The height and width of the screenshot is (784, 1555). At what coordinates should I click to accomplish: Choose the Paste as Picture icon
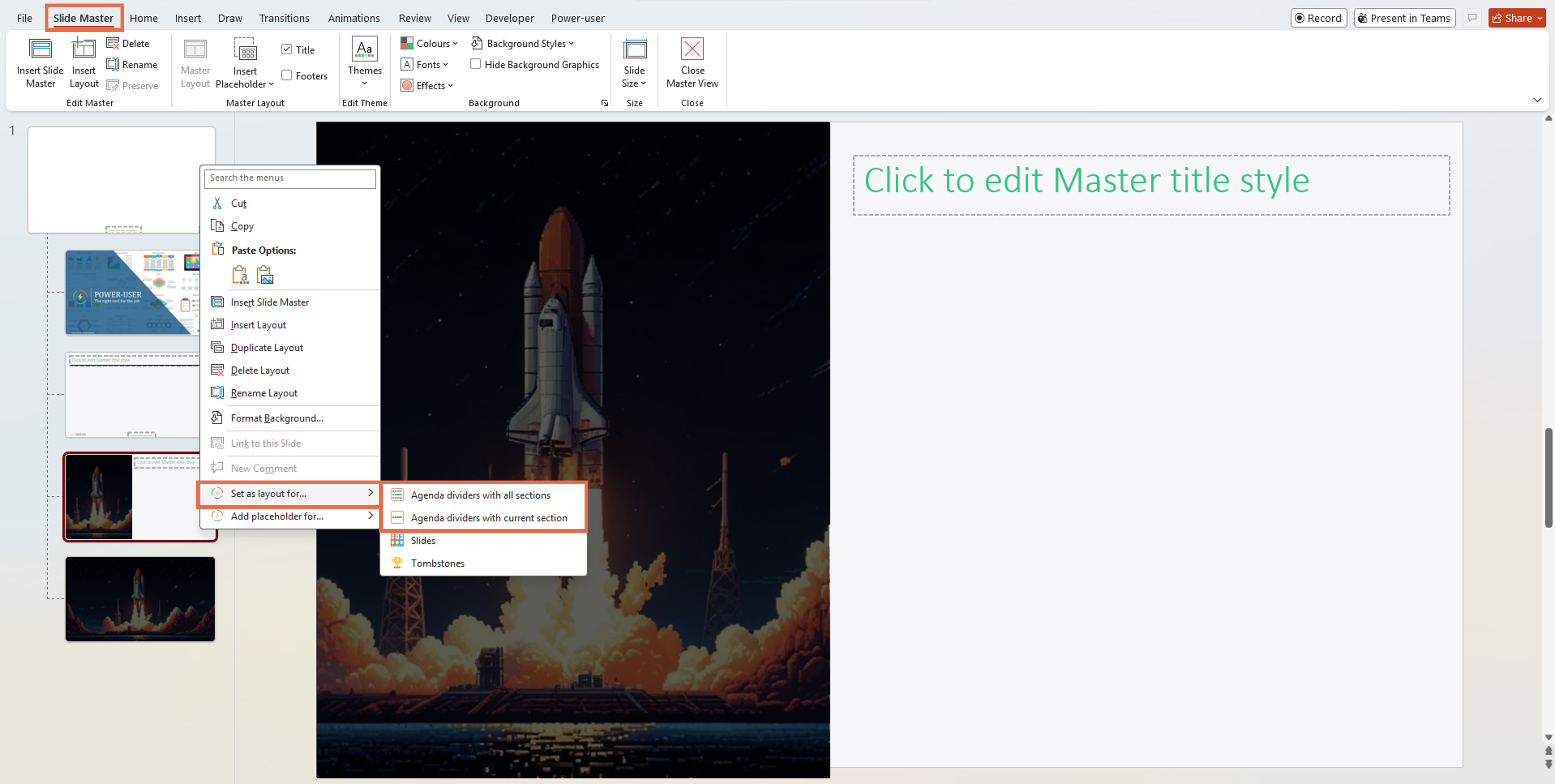(x=265, y=275)
